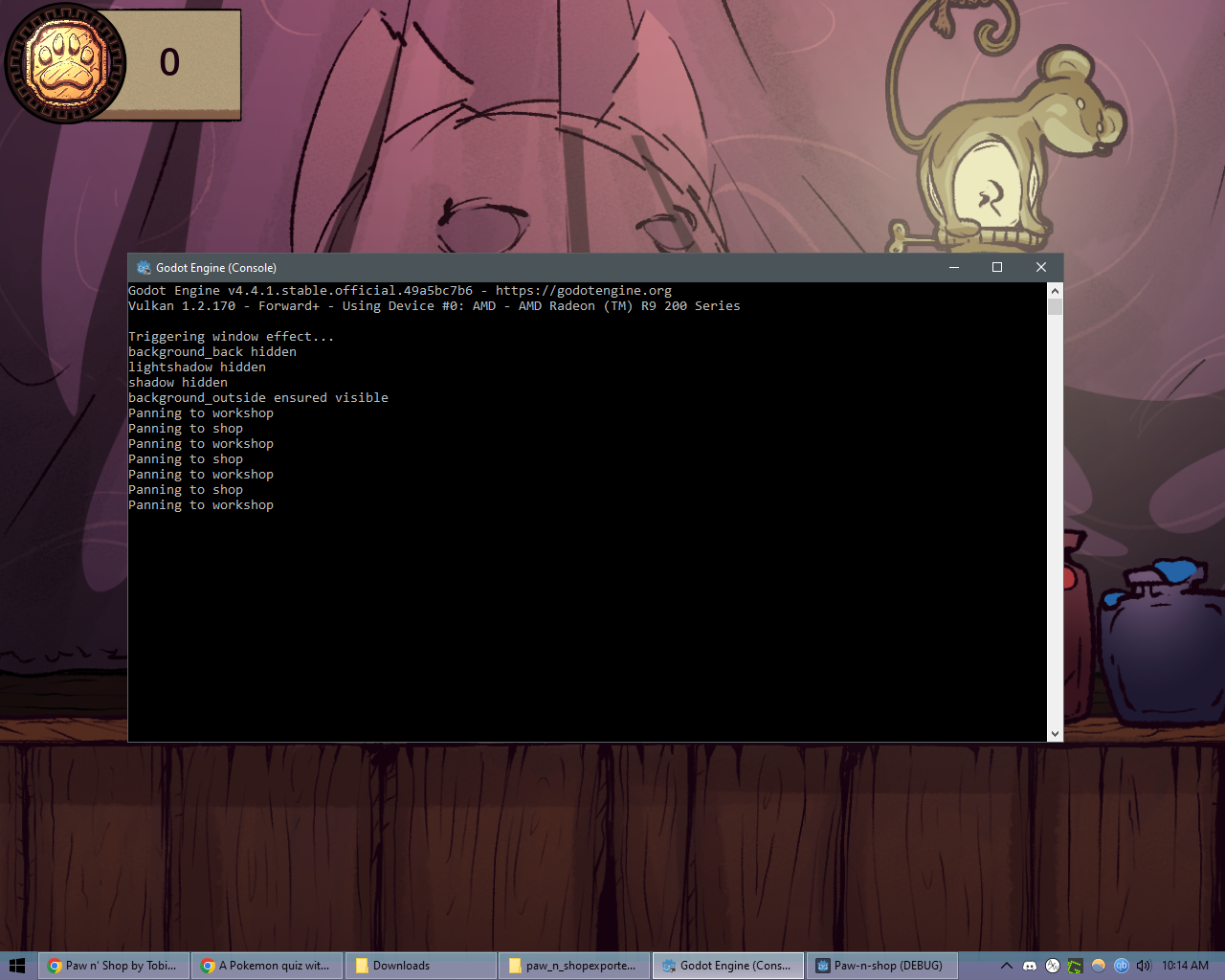Screen dimensions: 1225x980
Task: Minimize the Godot Engine console window
Action: 953,268
